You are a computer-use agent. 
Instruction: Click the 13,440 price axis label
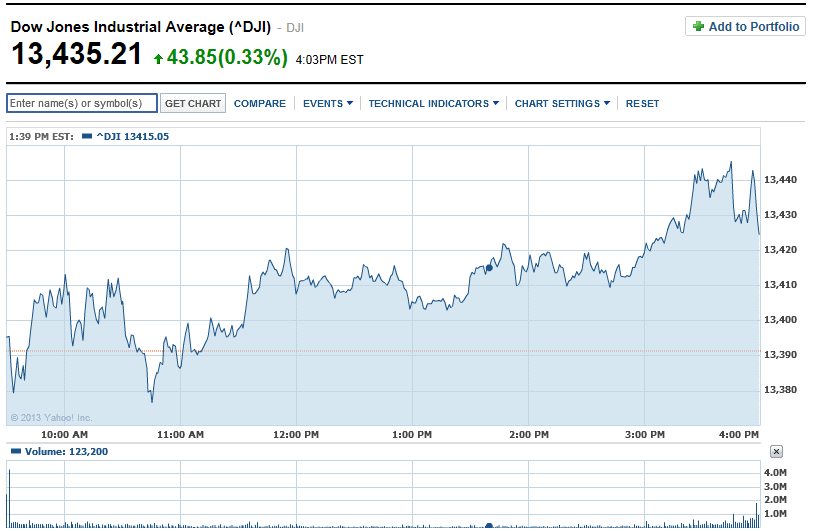pyautogui.click(x=780, y=179)
